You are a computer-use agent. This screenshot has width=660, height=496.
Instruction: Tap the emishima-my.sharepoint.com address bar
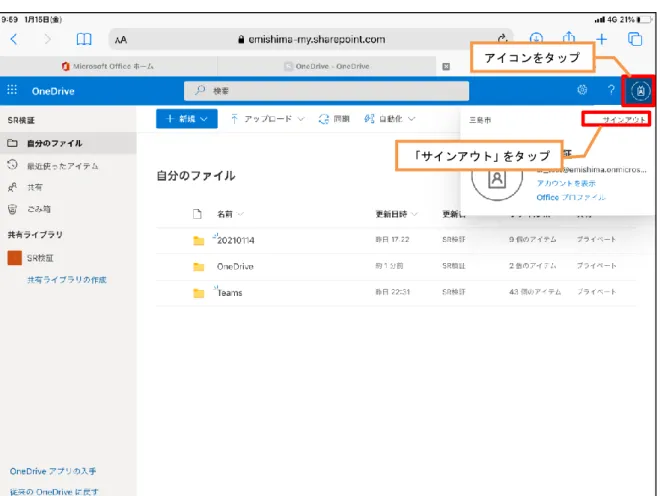(x=311, y=40)
